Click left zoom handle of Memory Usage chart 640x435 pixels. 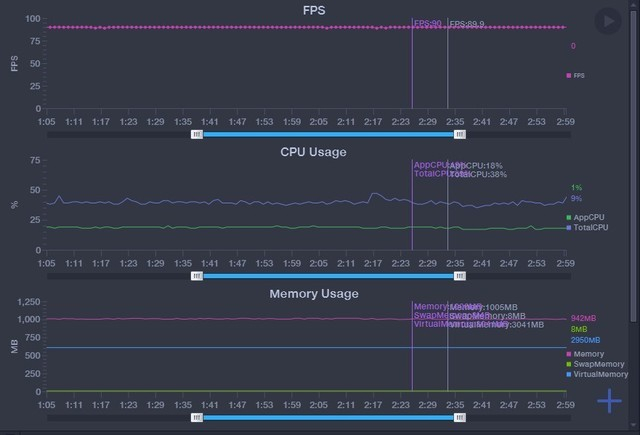tap(197, 417)
